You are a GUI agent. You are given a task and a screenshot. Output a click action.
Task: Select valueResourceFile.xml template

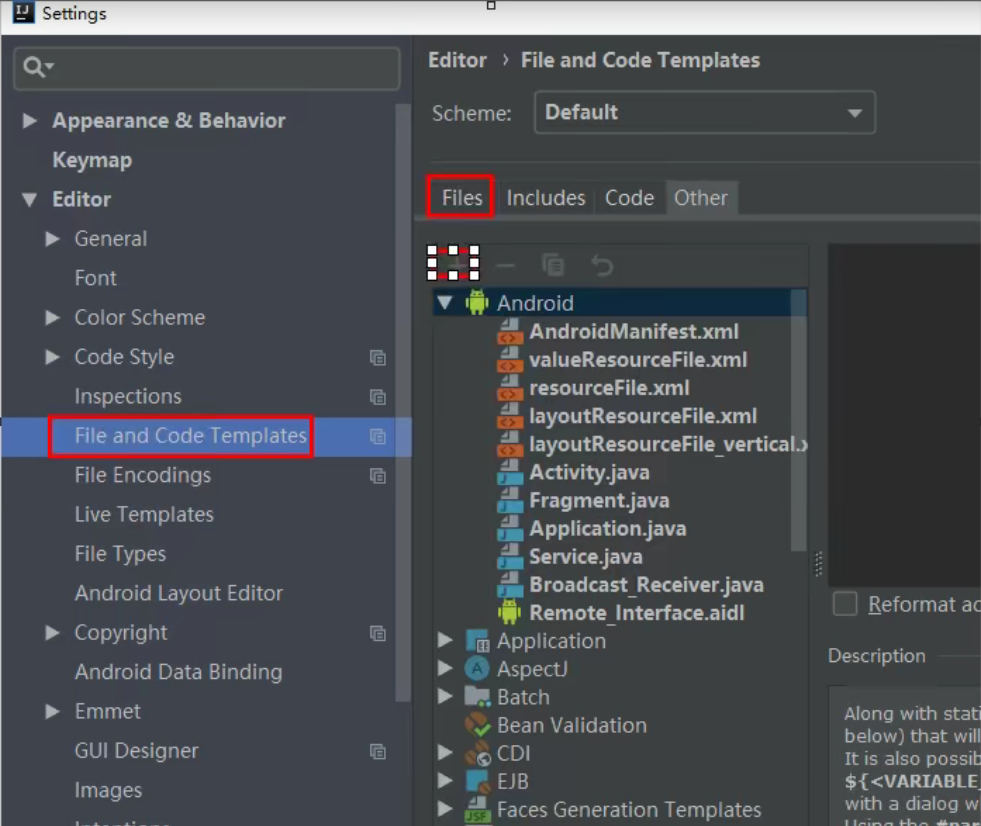[x=638, y=360]
